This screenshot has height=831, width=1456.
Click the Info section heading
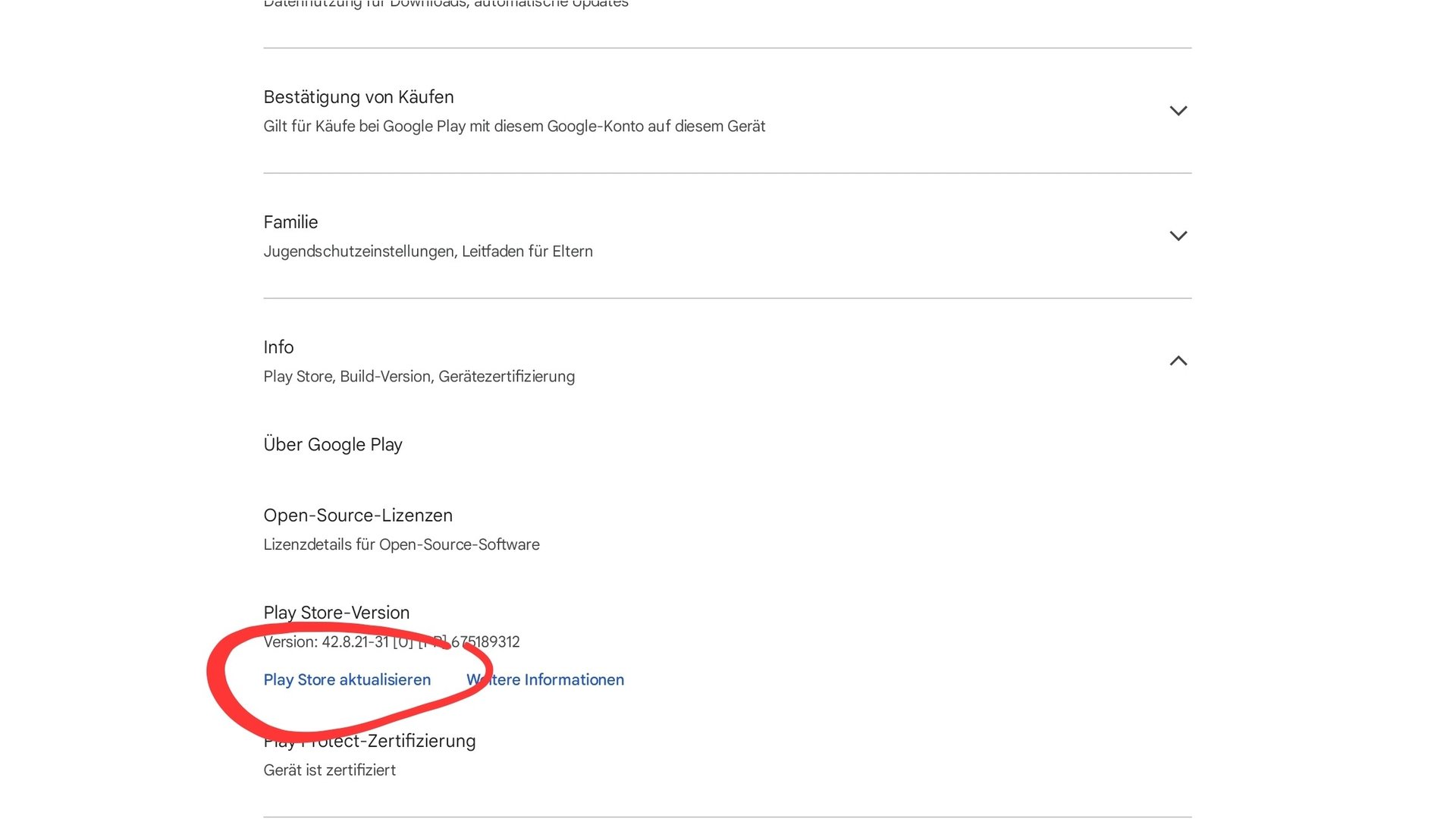pyautogui.click(x=278, y=347)
